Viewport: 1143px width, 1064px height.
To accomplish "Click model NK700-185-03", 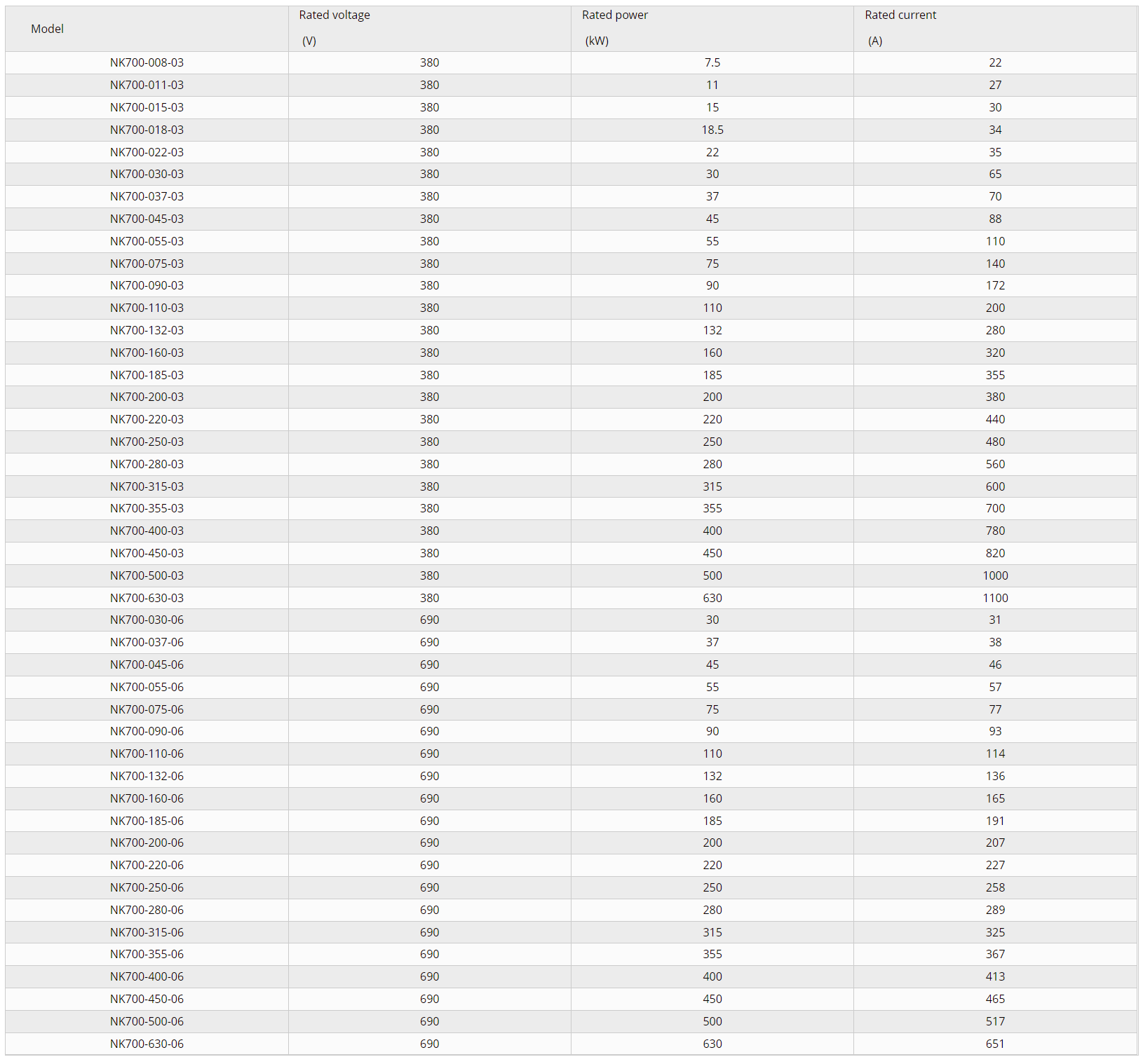I will [x=147, y=375].
